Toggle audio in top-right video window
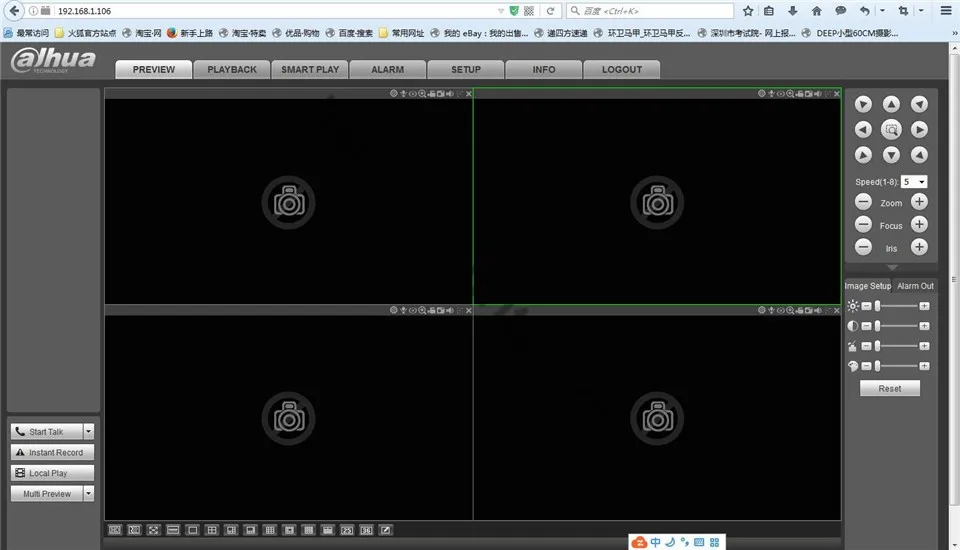Screen dimensions: 960x550 click(x=818, y=94)
